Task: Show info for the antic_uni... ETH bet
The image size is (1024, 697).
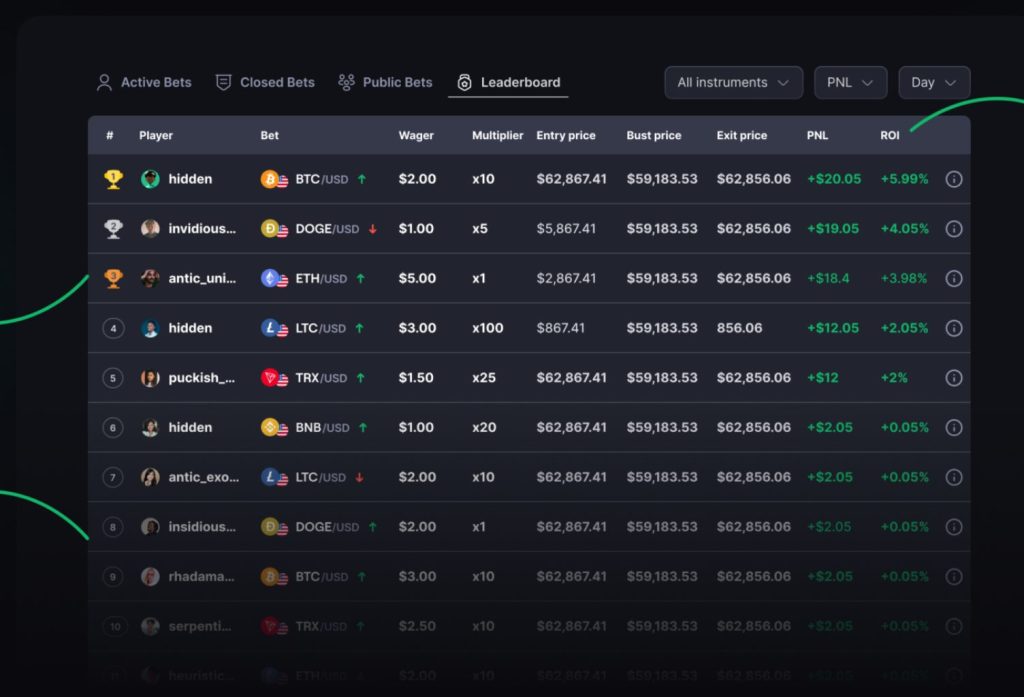Action: point(953,278)
